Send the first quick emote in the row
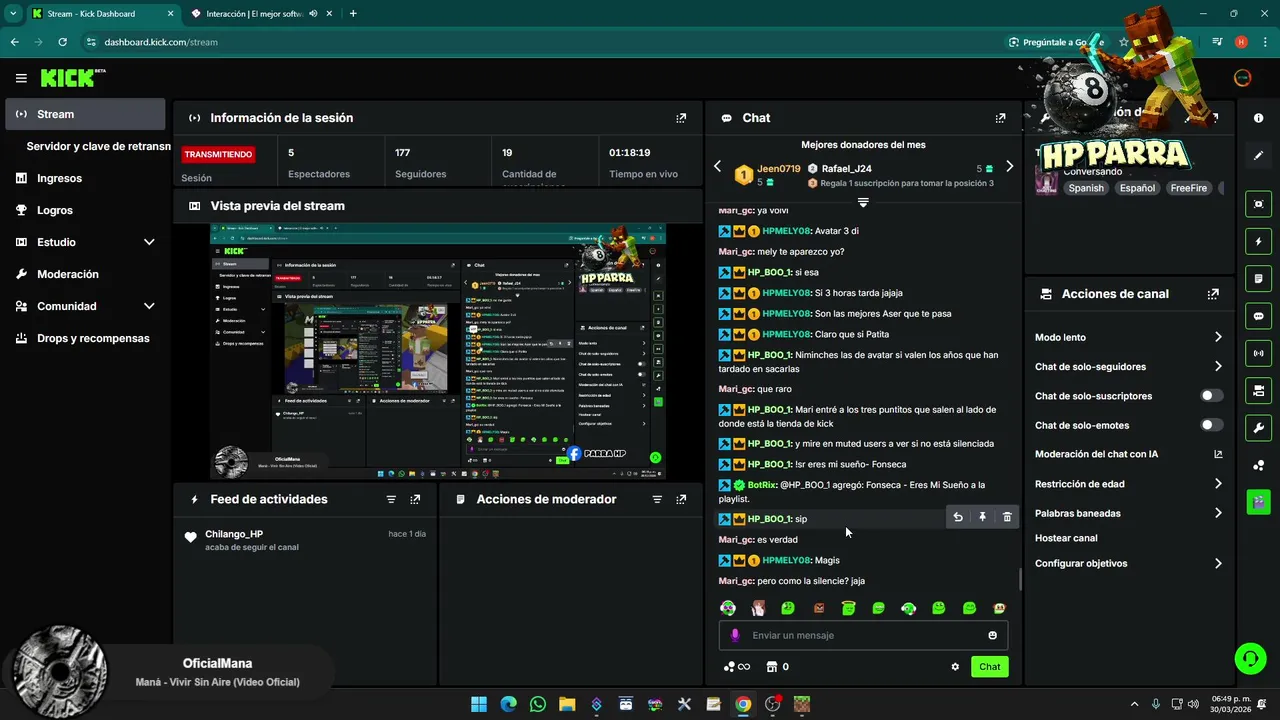Viewport: 1280px width, 720px height. [x=728, y=608]
